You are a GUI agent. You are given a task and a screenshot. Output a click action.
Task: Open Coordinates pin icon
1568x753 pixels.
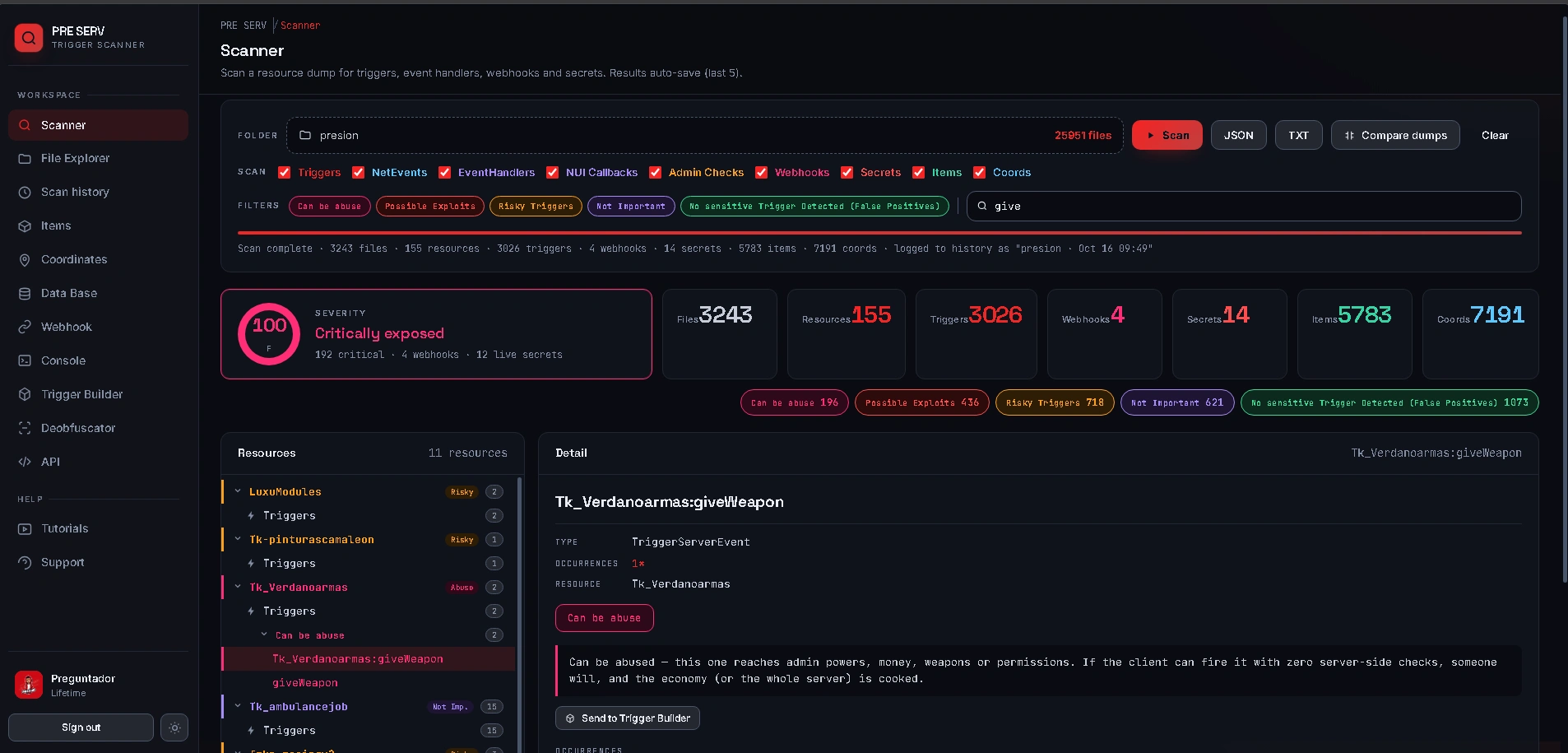tap(25, 259)
